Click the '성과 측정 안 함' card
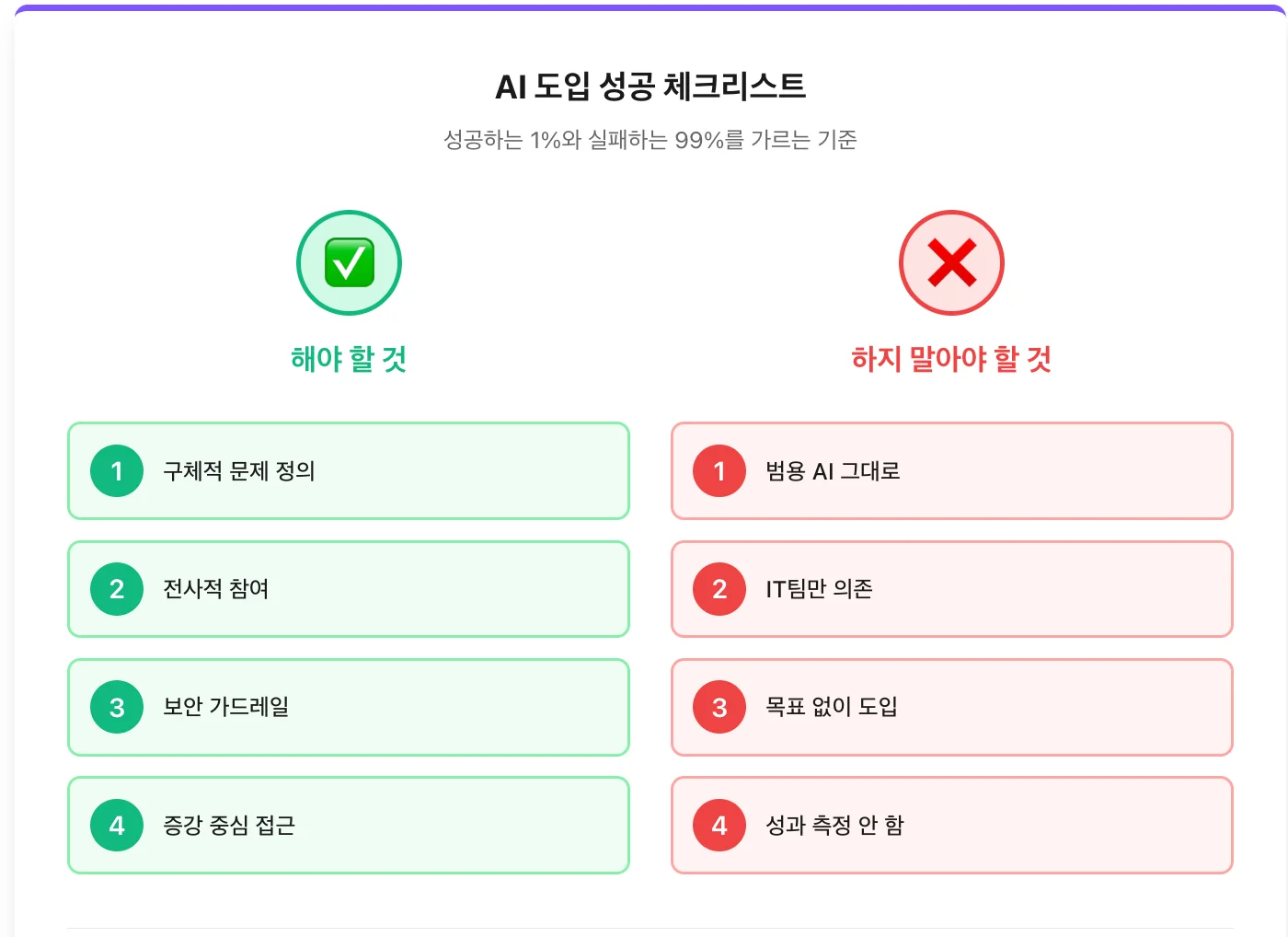 click(1012, 825)
